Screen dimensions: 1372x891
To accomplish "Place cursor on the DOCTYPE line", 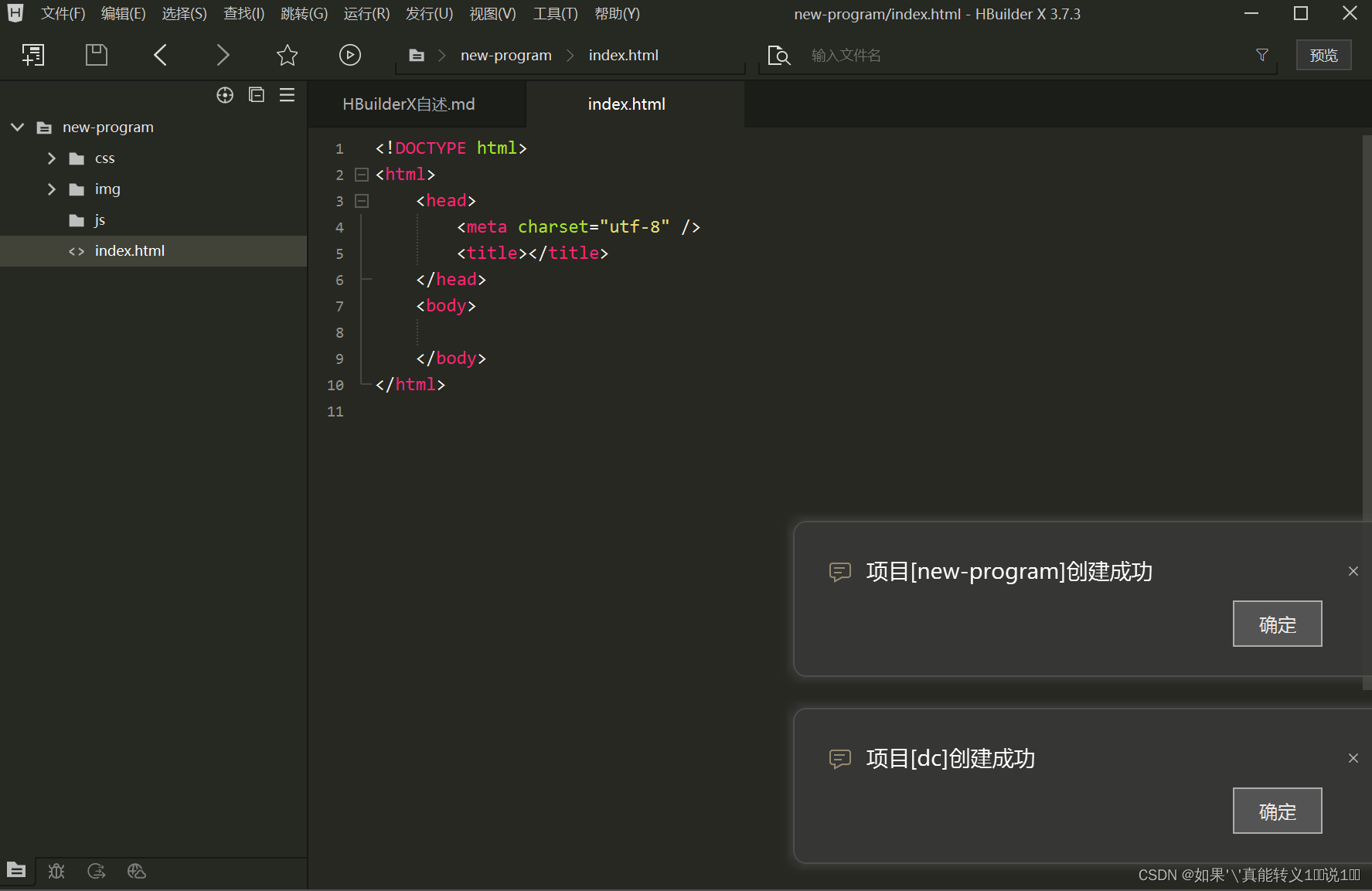I will [x=451, y=148].
